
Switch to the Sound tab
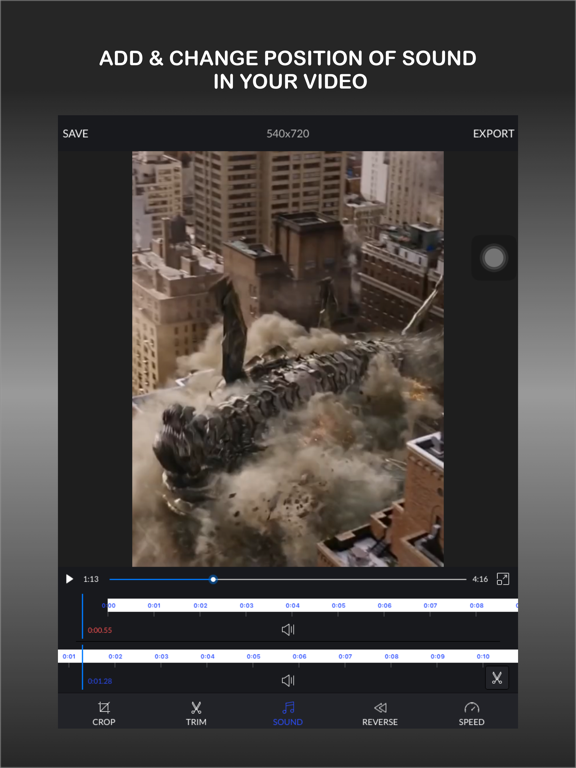(288, 713)
